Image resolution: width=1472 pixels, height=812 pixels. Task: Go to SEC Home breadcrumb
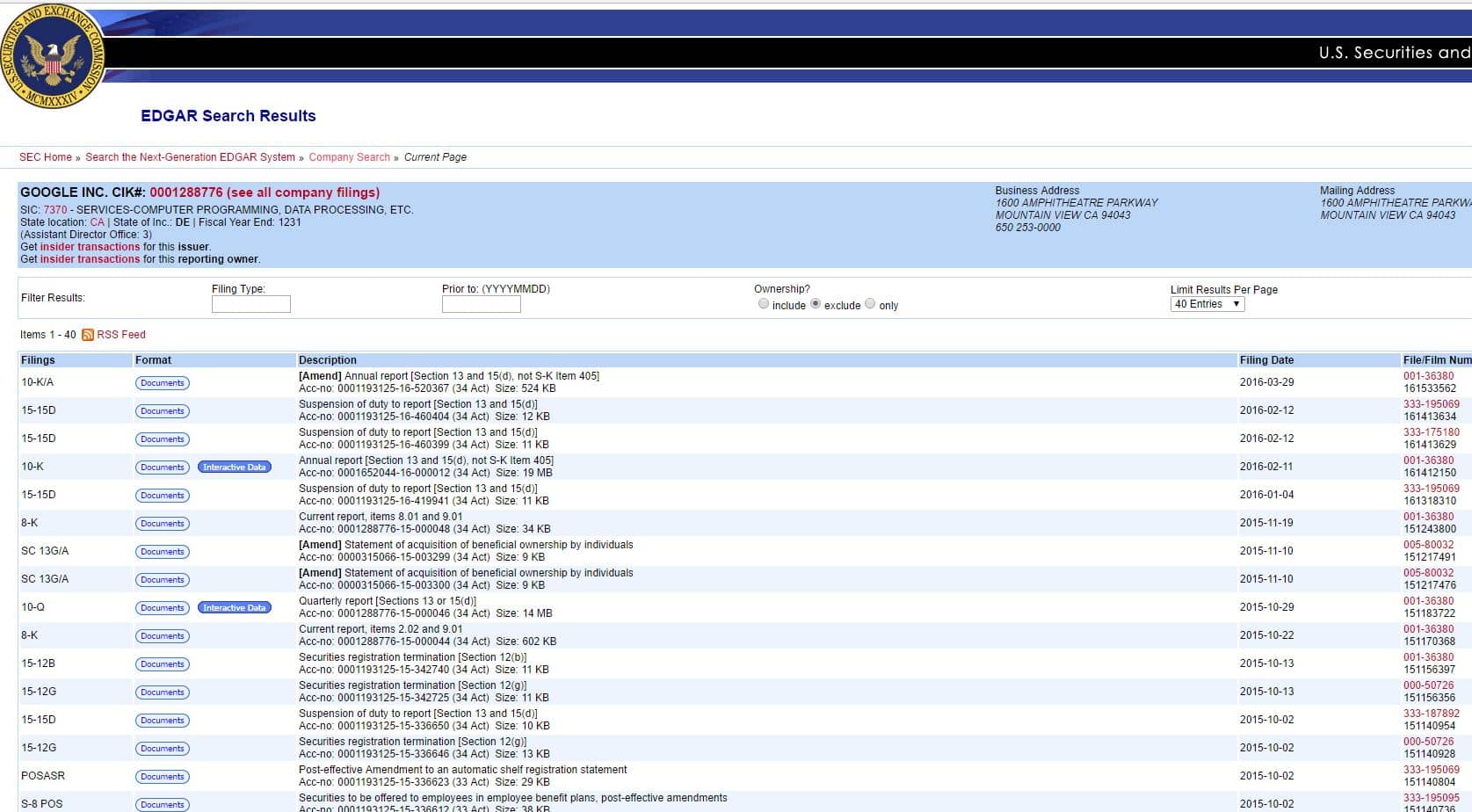46,157
